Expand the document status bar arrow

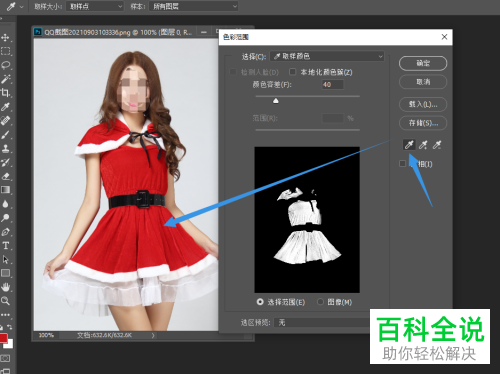tap(153, 335)
